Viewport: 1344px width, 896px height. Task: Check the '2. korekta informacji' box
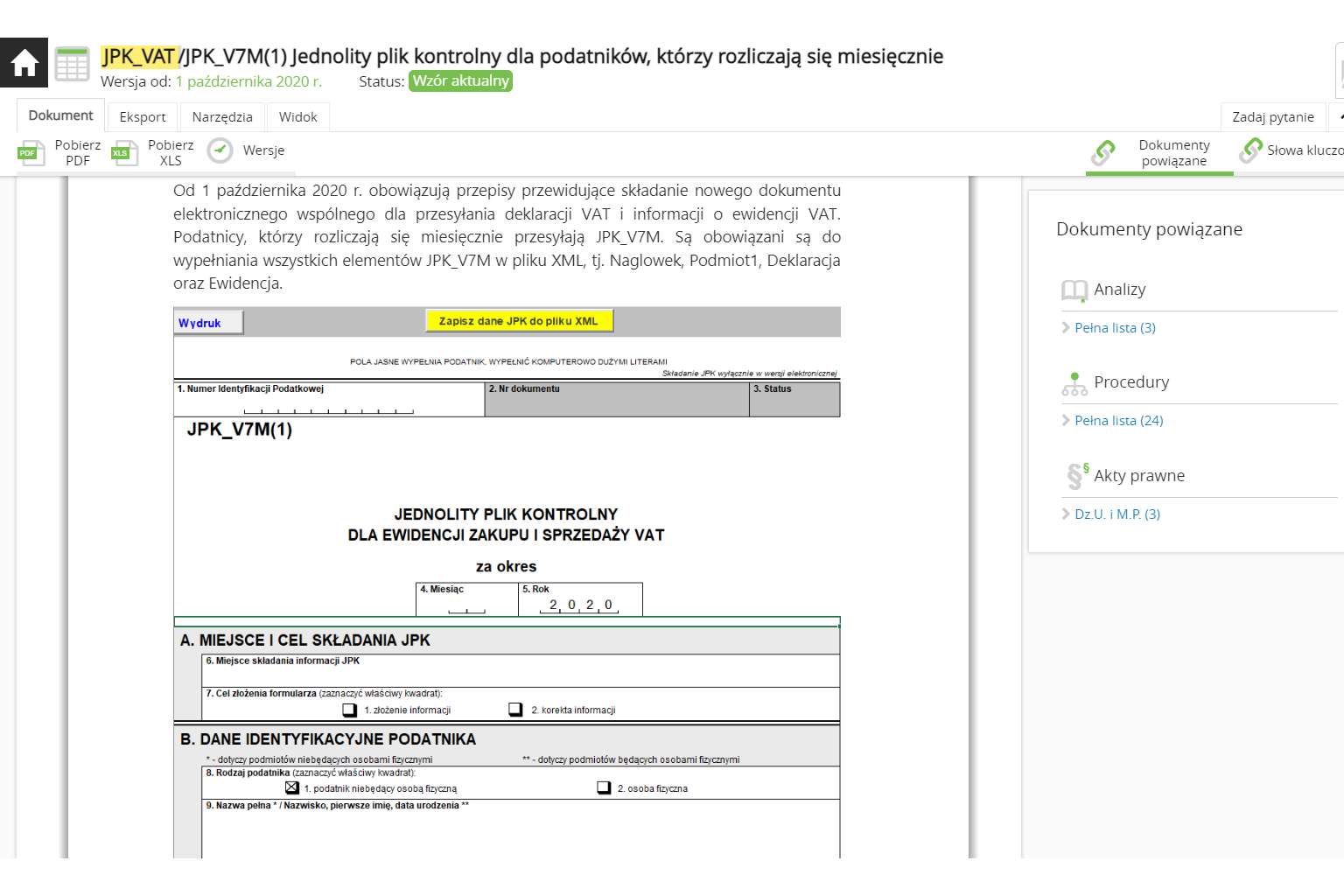(x=515, y=710)
